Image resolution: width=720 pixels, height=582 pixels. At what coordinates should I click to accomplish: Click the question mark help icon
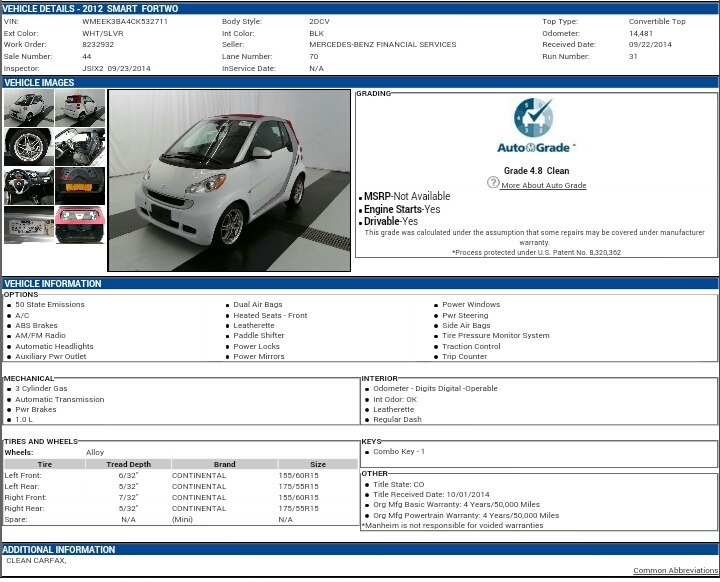(x=493, y=182)
